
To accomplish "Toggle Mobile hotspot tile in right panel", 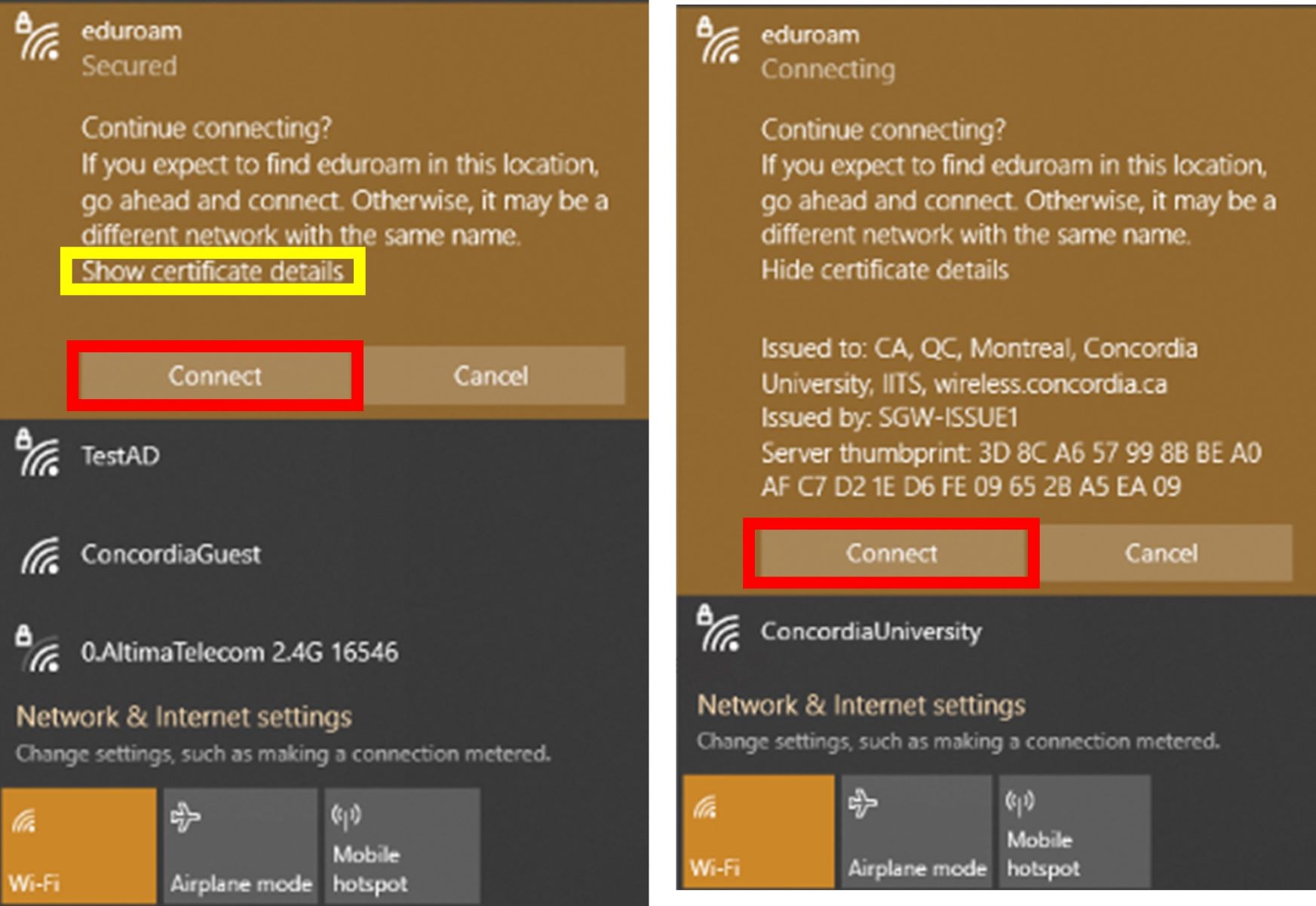I will point(1075,831).
